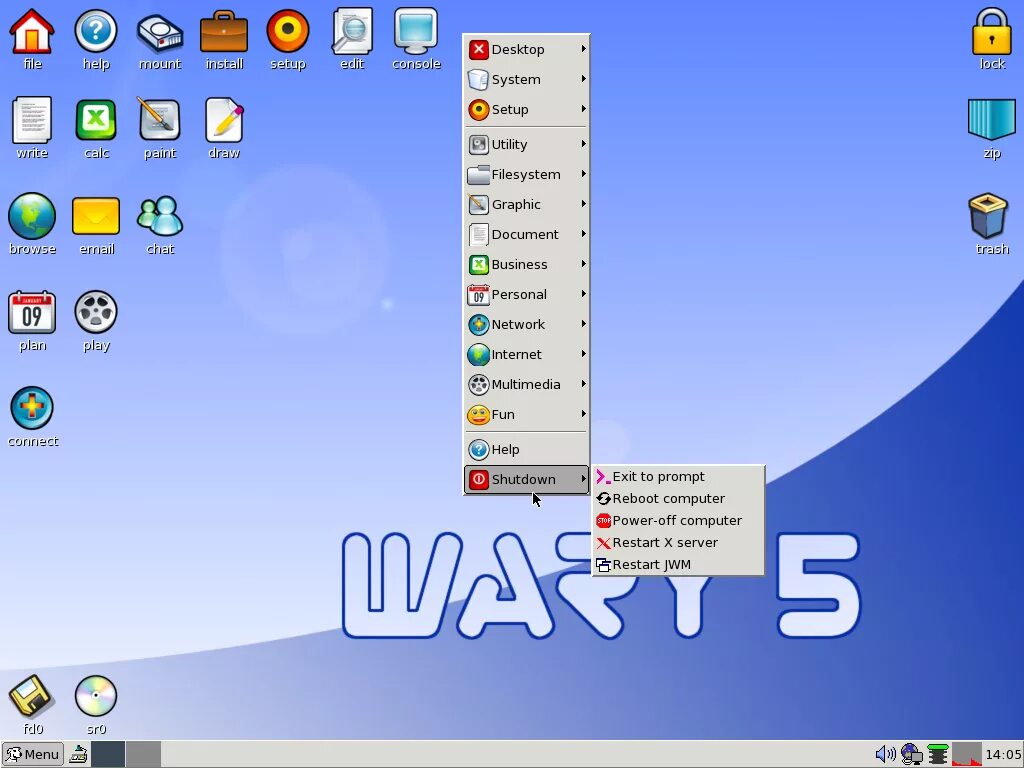
Task: Click the volume speaker tray icon
Action: [x=885, y=754]
